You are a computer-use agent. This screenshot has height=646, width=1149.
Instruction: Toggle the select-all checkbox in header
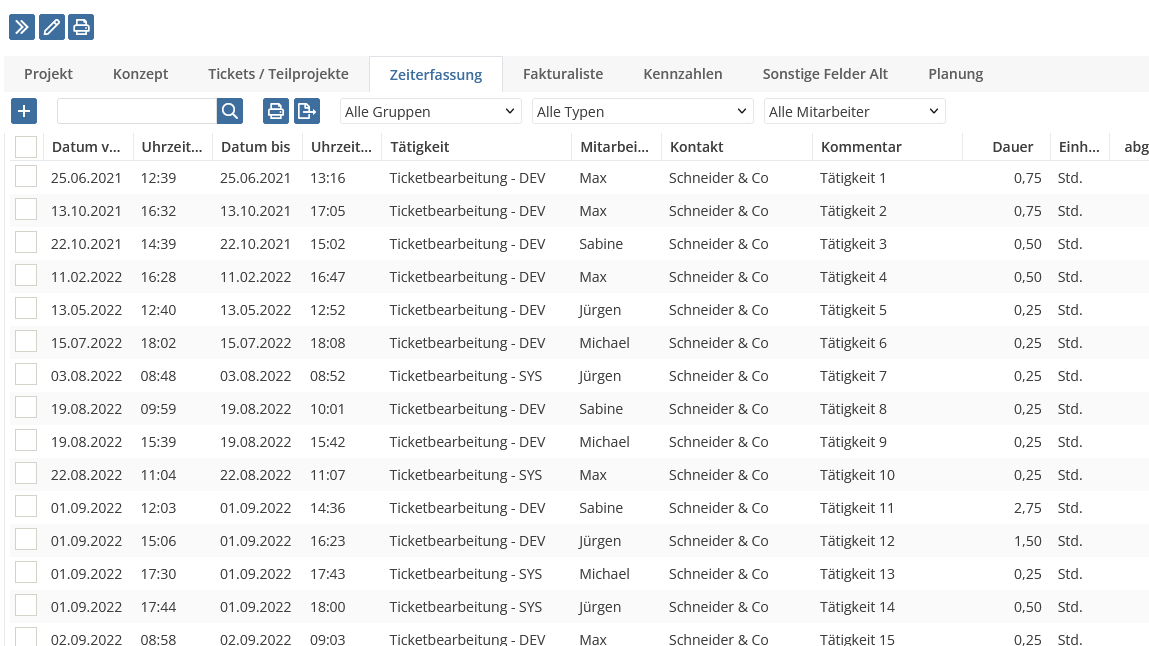(26, 147)
